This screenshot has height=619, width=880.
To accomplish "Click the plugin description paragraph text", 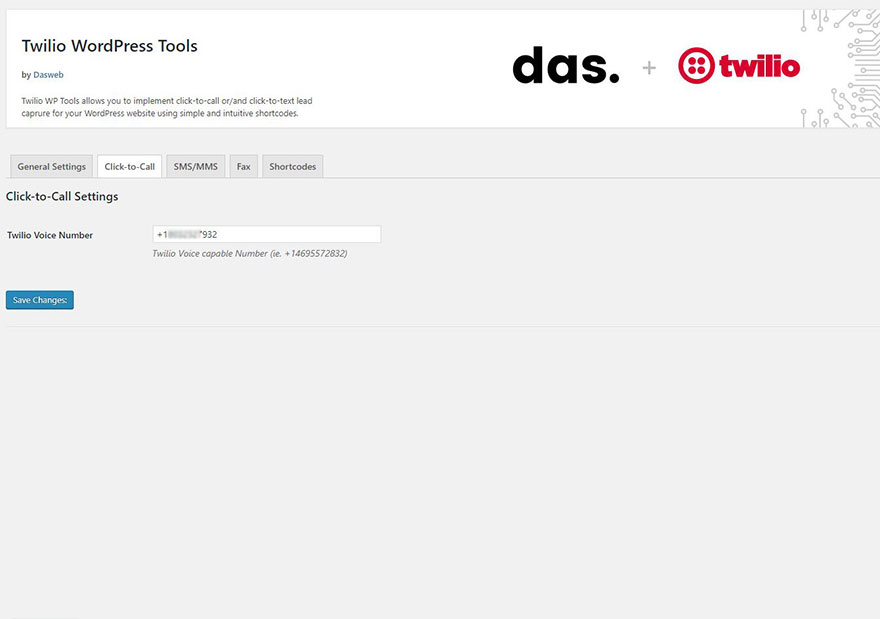I will pos(167,107).
